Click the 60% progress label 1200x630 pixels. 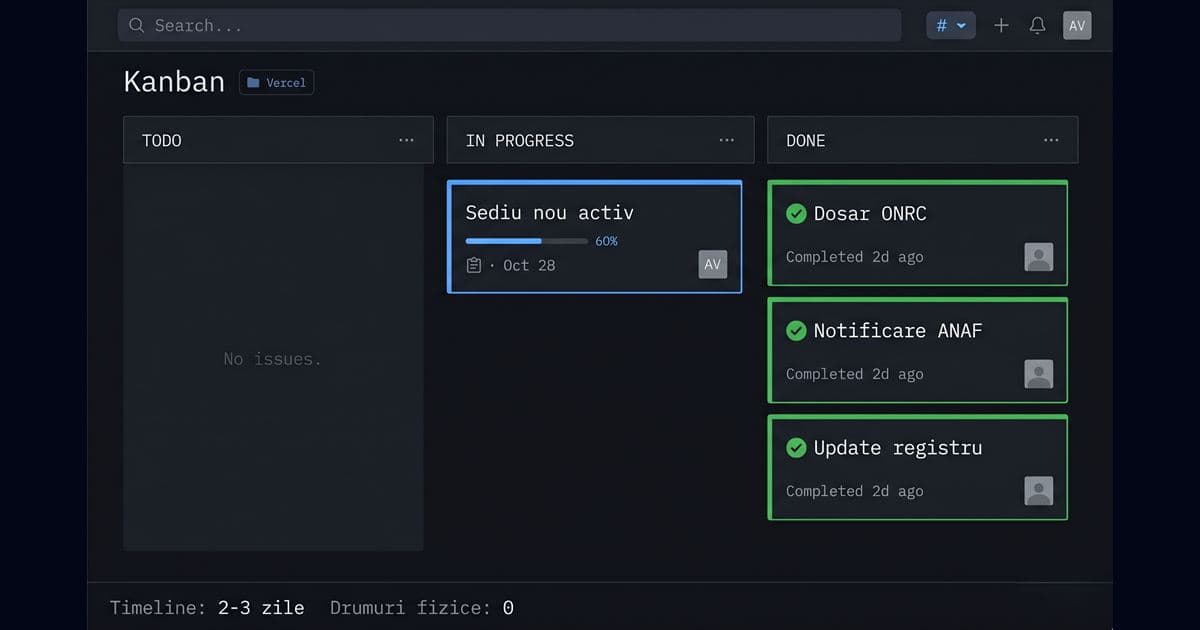tap(606, 241)
